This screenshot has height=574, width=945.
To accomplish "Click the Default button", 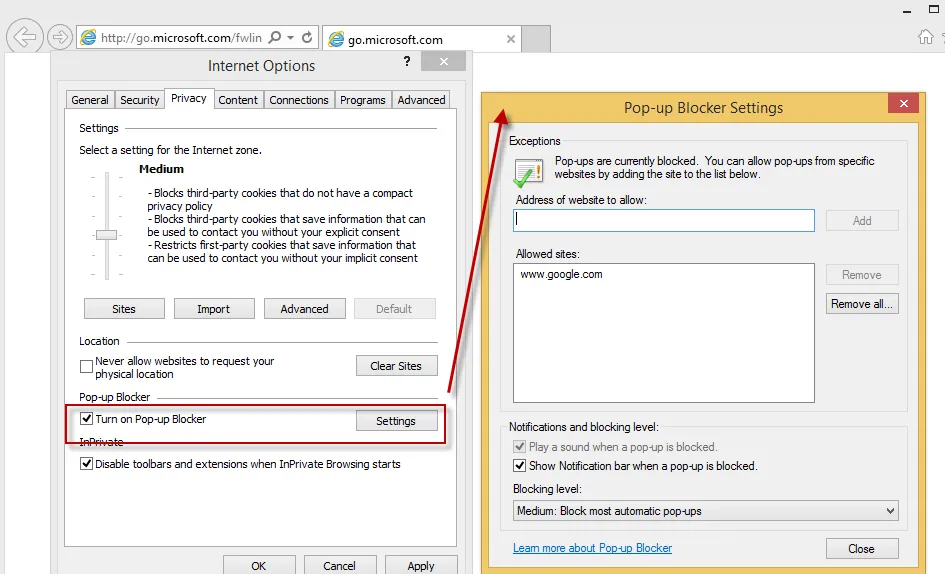I will point(394,309).
